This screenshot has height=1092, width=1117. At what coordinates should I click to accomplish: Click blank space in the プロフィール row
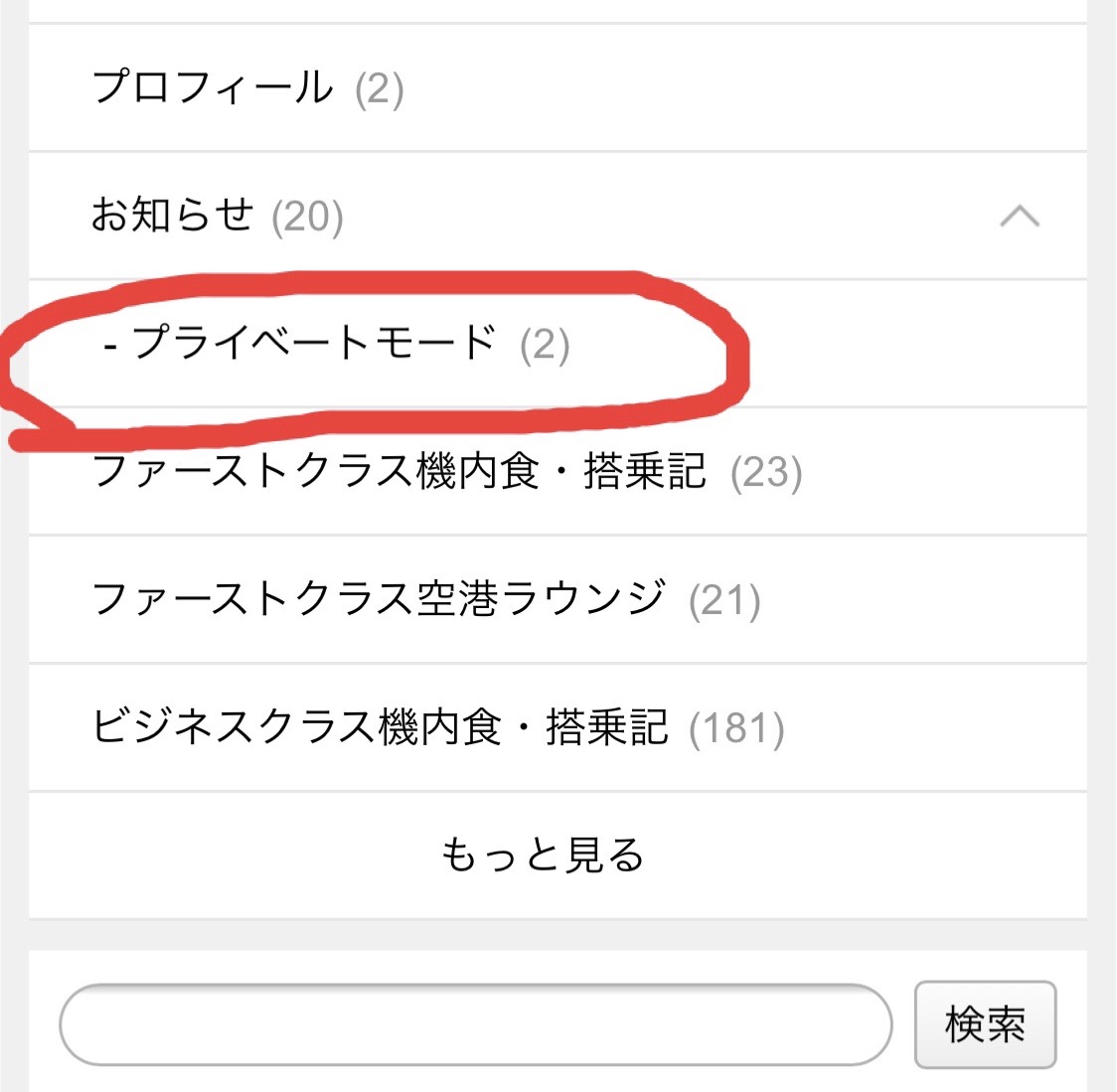741,87
